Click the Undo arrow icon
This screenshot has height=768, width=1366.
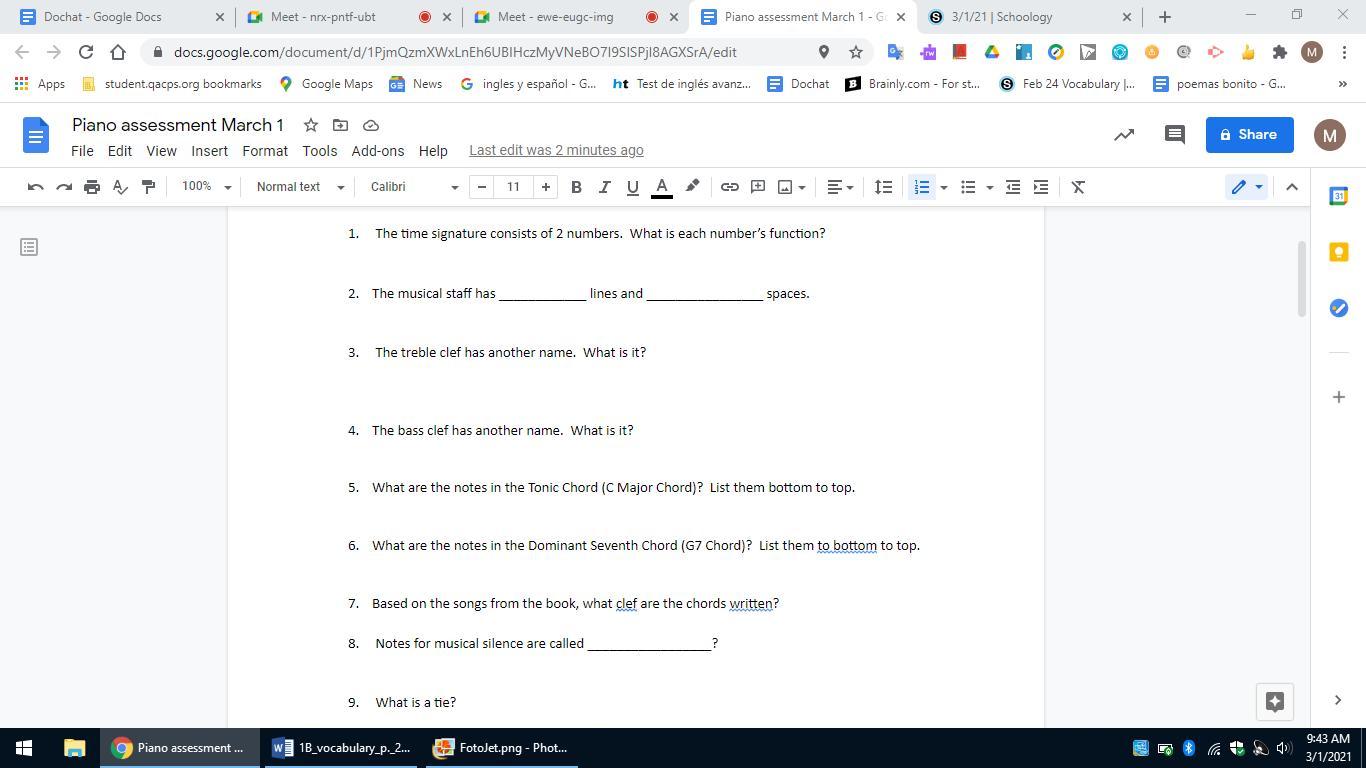(x=35, y=187)
